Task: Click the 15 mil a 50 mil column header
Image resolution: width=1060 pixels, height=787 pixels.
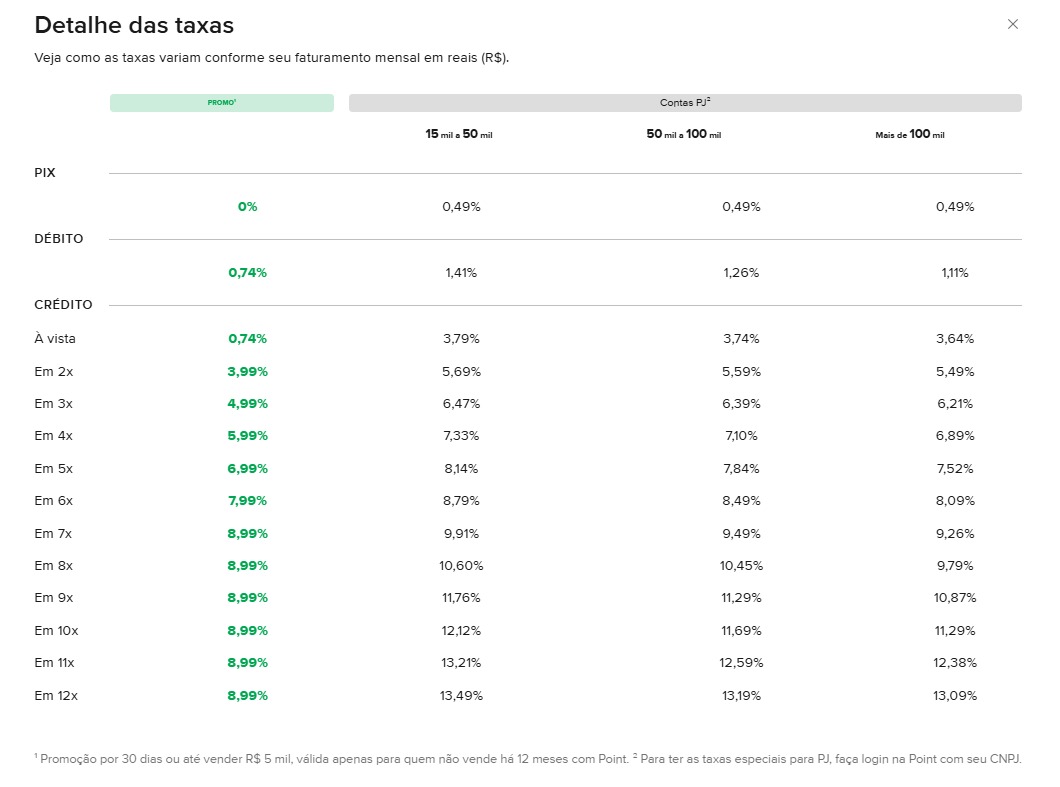Action: point(459,134)
